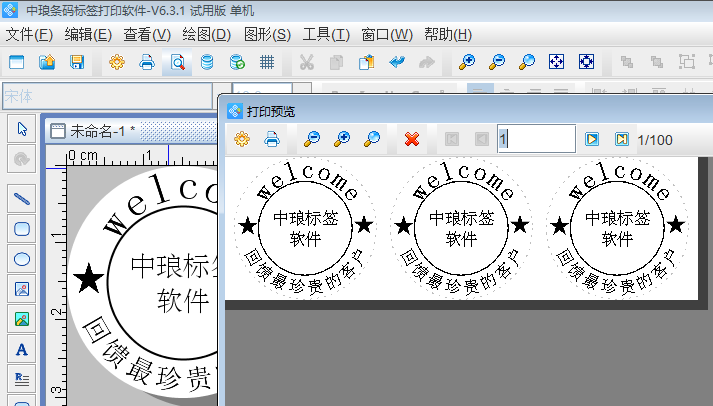Click the save document icon
The width and height of the screenshot is (713, 406).
(77, 62)
